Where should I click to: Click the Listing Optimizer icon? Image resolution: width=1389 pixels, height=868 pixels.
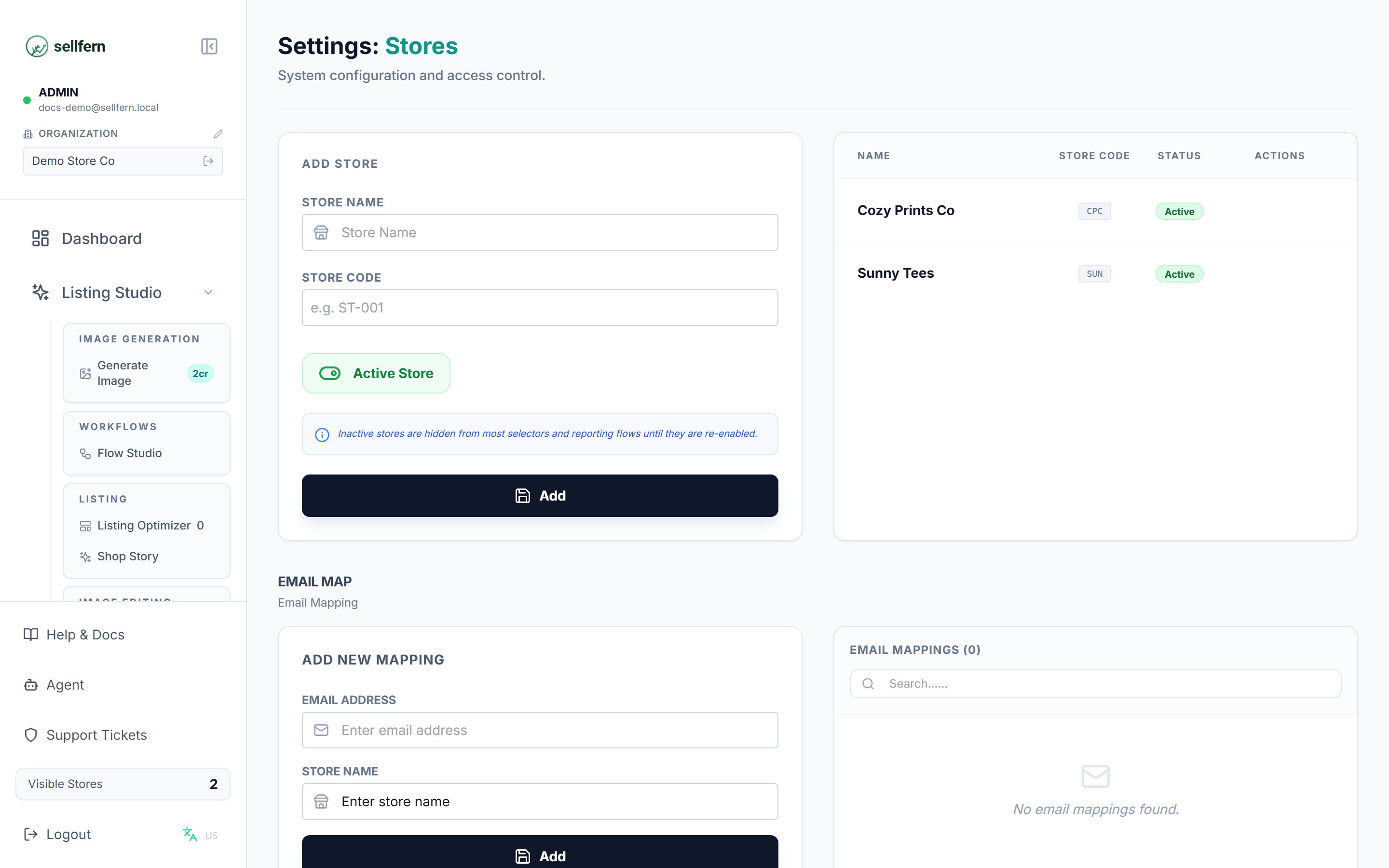tap(85, 526)
